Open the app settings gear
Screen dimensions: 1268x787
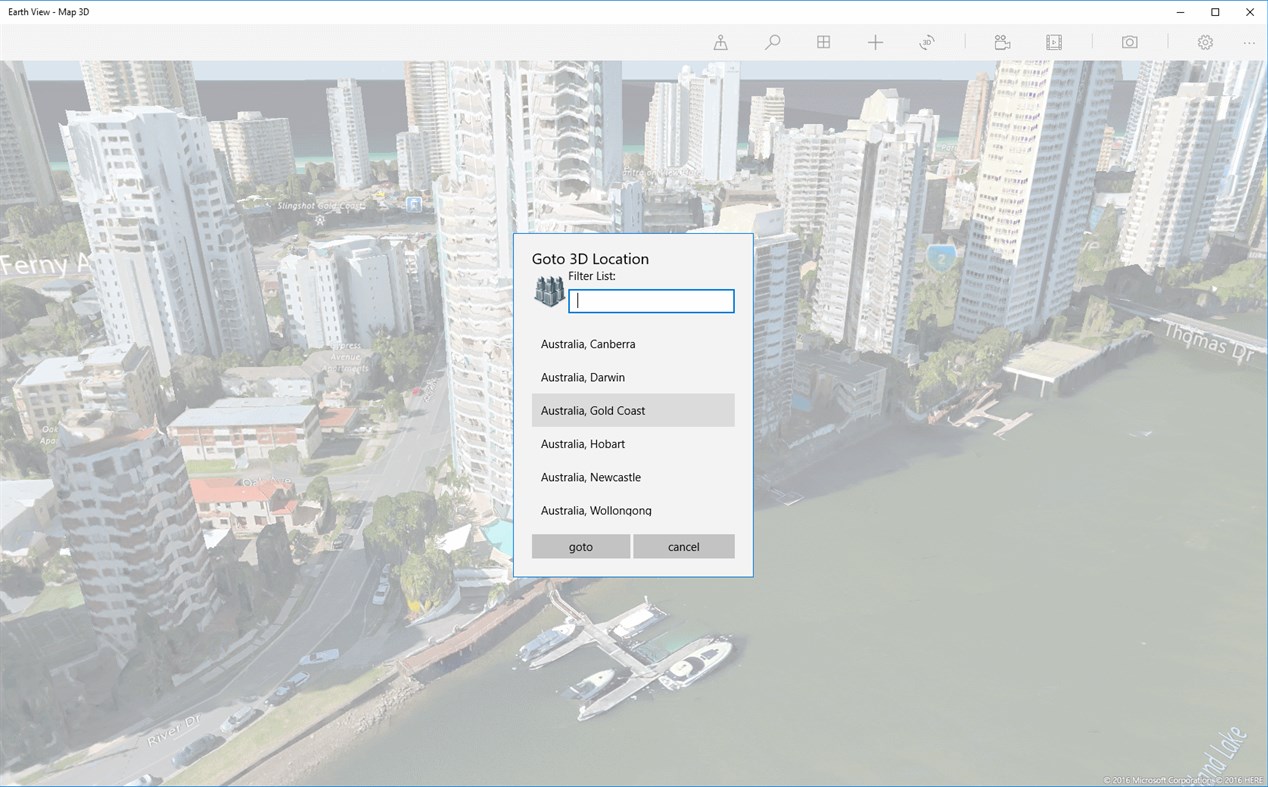(x=1205, y=42)
